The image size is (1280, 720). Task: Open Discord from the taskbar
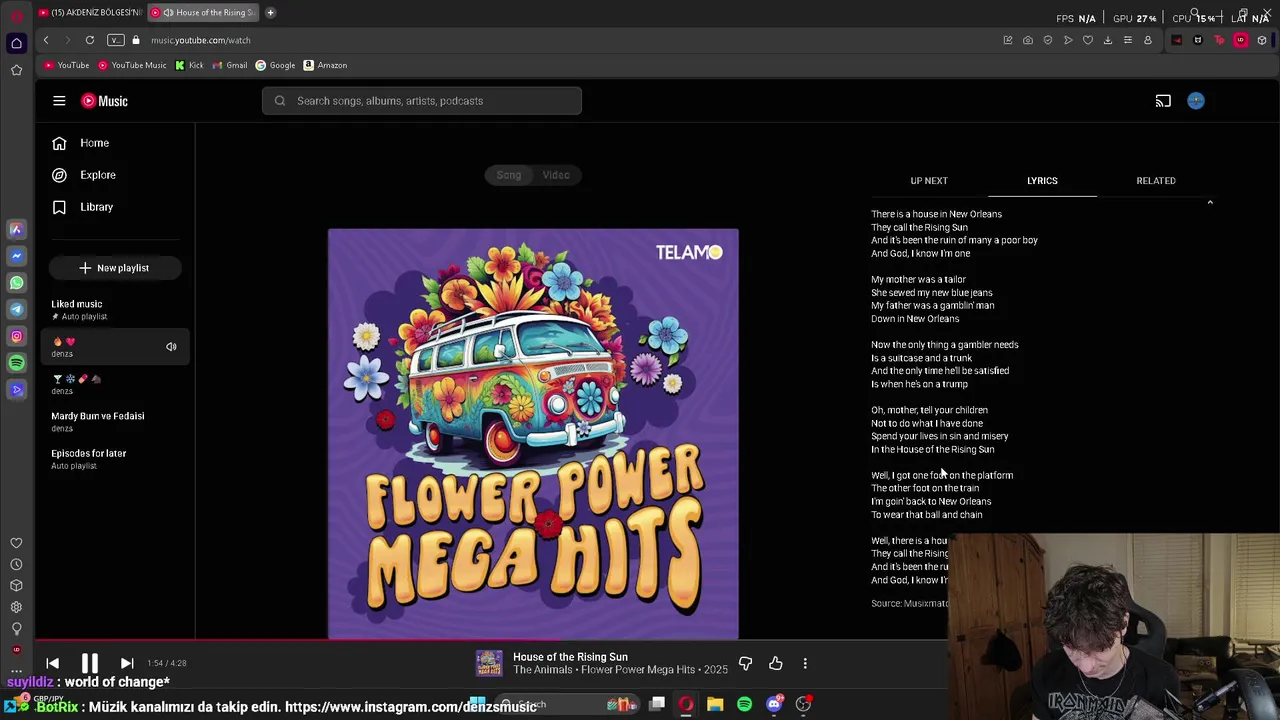[773, 704]
